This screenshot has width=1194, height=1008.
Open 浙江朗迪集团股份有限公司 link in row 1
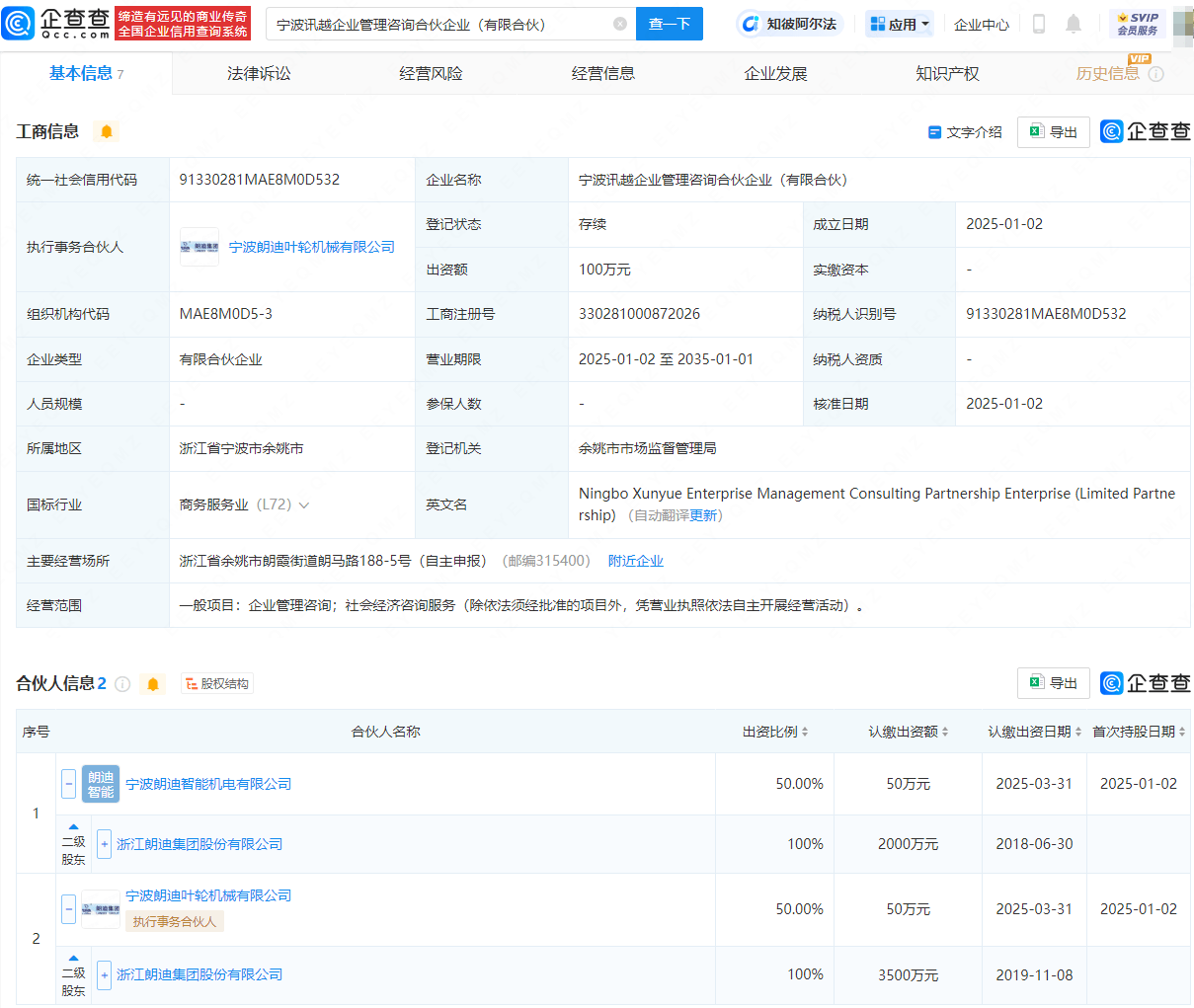click(x=199, y=844)
